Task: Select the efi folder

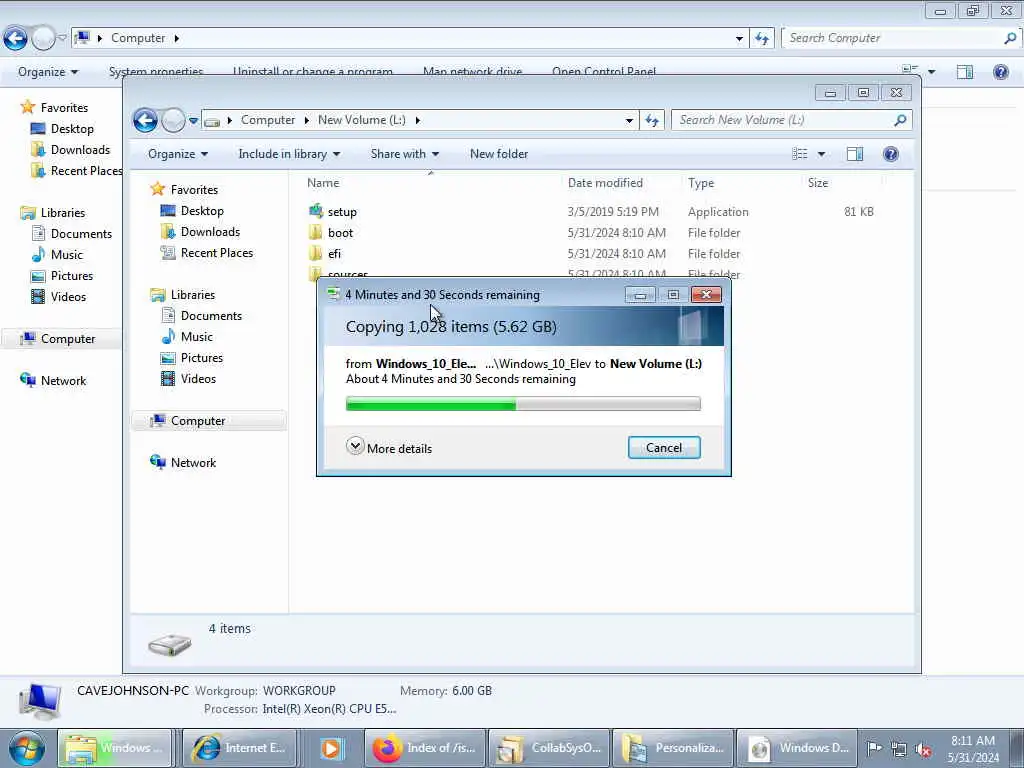Action: [334, 253]
